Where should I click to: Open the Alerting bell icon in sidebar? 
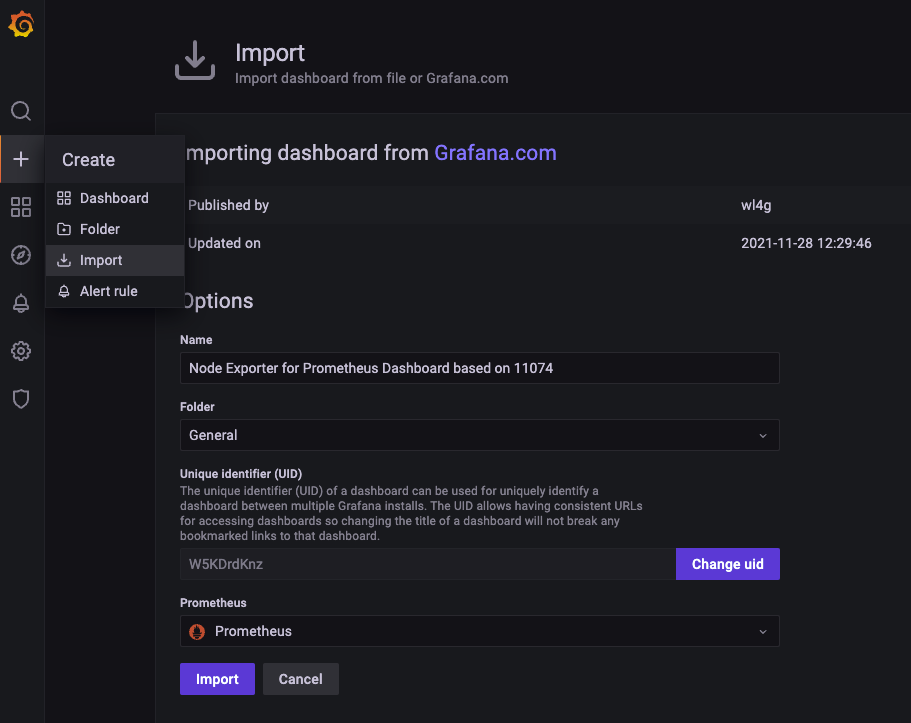tap(21, 303)
